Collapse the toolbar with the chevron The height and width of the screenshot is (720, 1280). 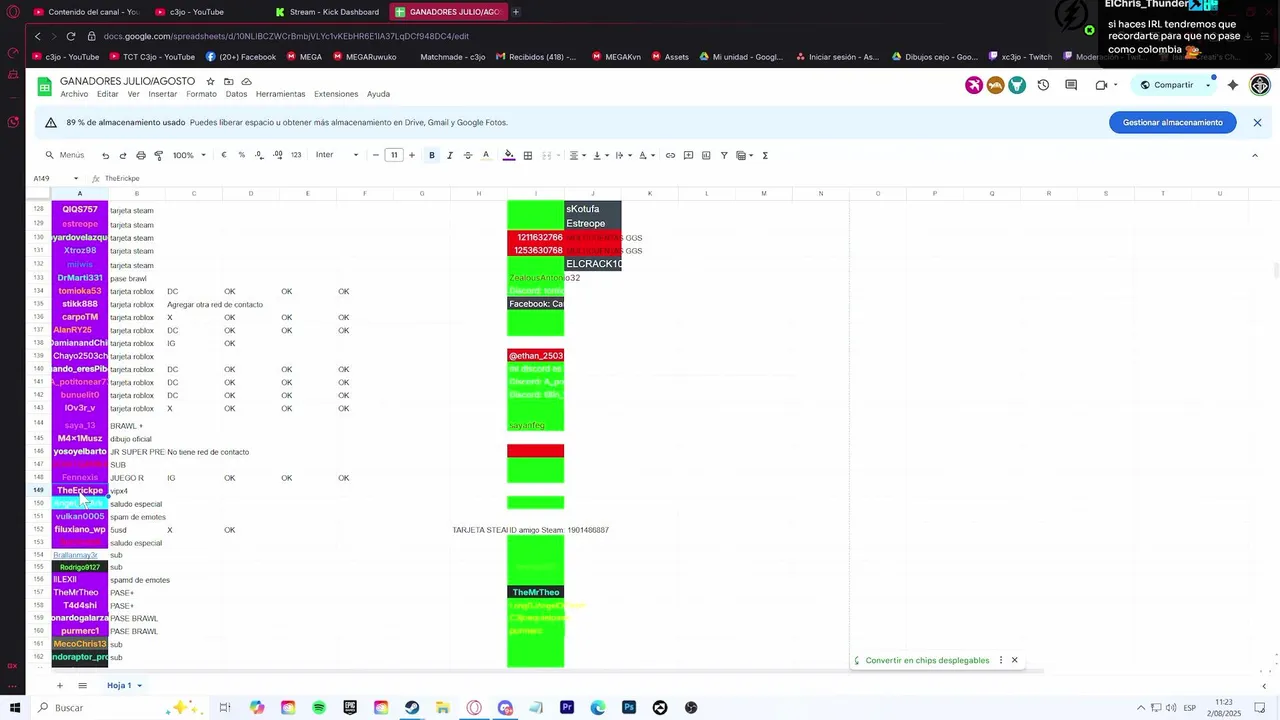click(x=1256, y=155)
